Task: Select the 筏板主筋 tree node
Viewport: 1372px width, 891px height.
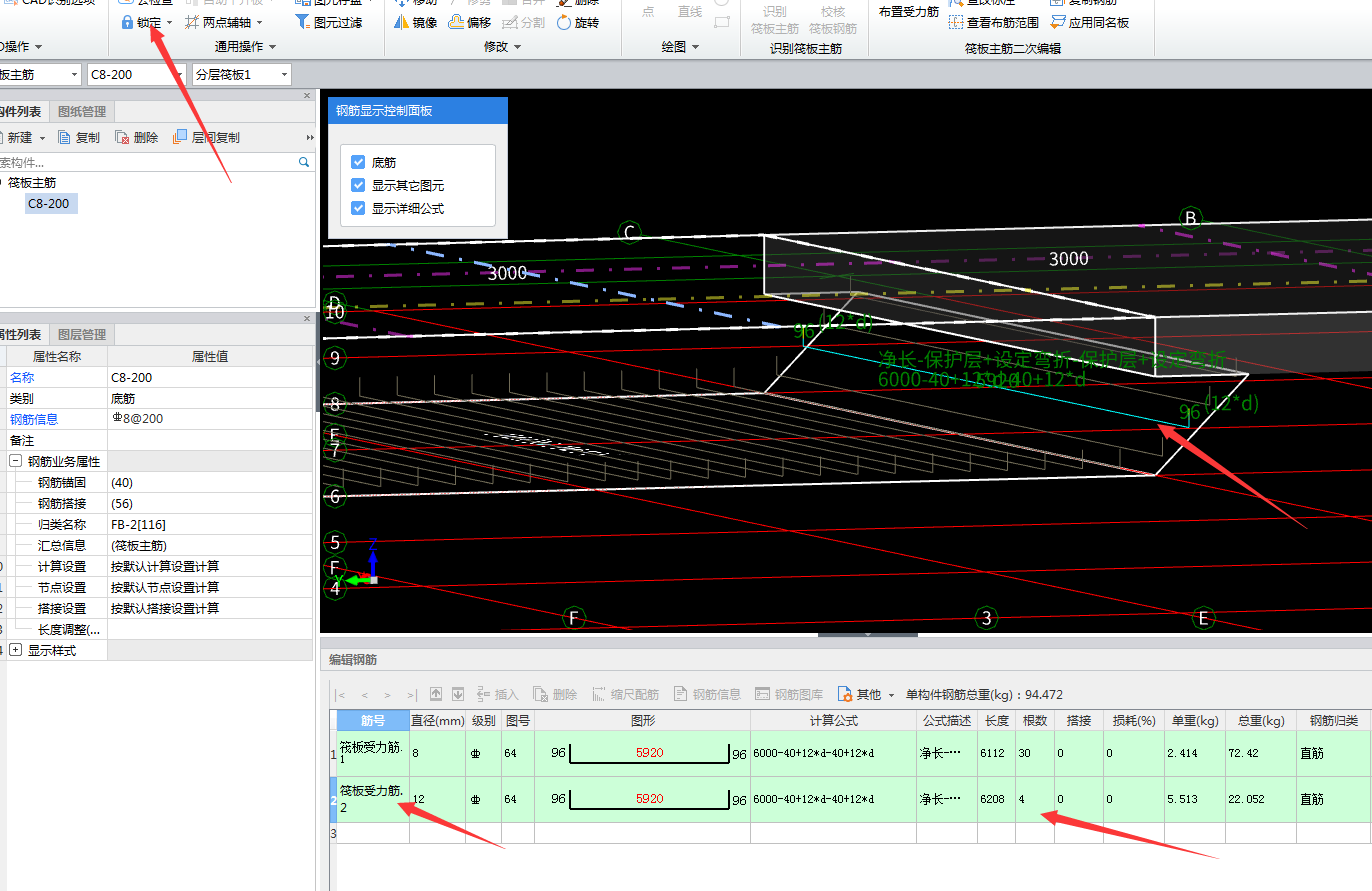Action: click(32, 182)
